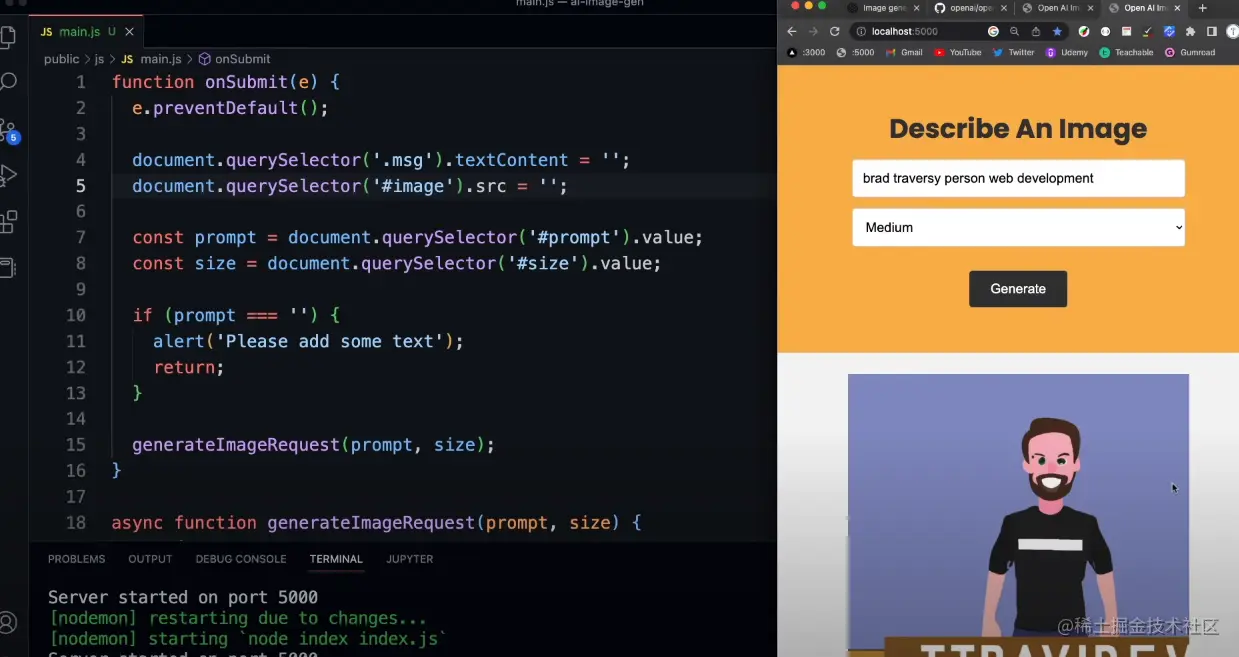The height and width of the screenshot is (657, 1239).
Task: Click the image prompt text field
Action: (1018, 178)
